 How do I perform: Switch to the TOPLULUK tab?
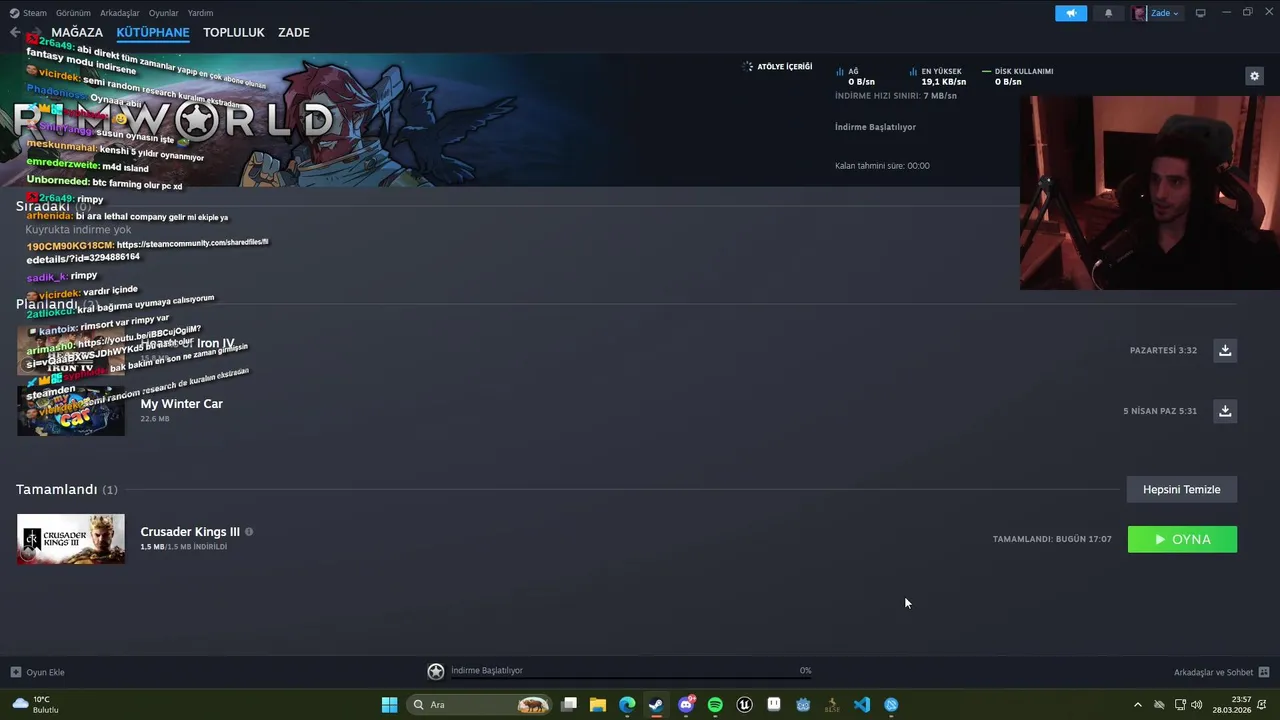(x=234, y=32)
